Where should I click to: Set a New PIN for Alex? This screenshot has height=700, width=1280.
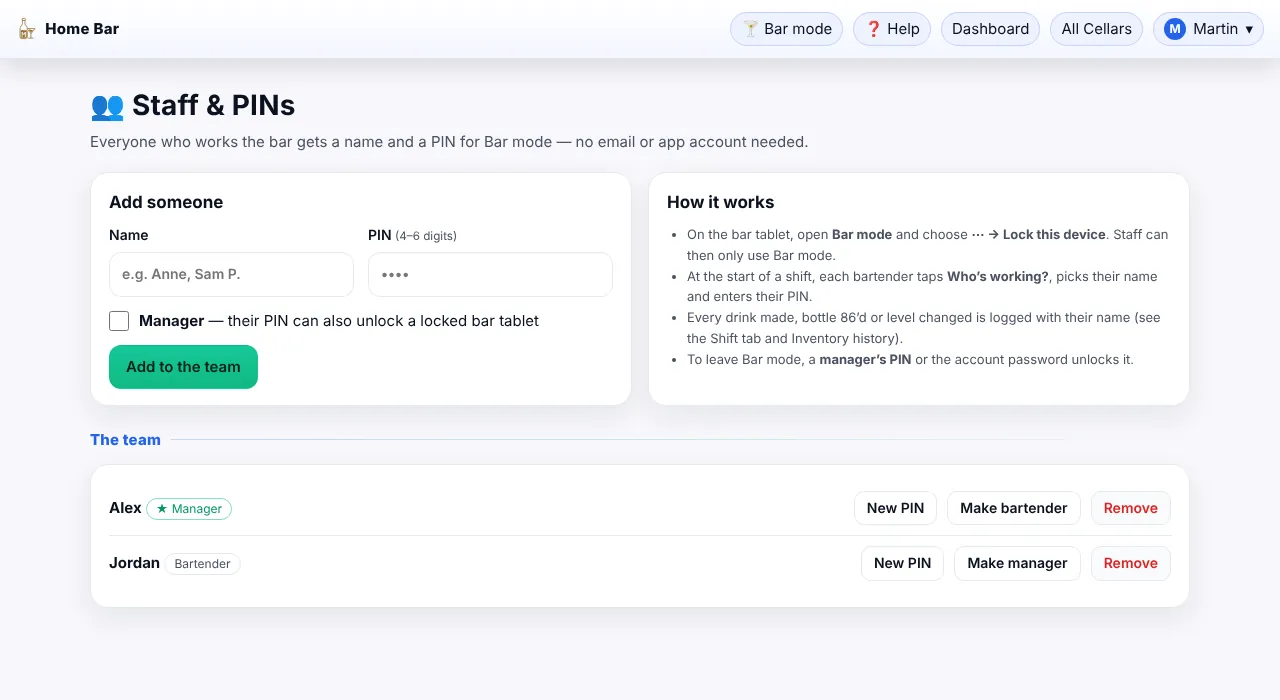[x=895, y=508]
